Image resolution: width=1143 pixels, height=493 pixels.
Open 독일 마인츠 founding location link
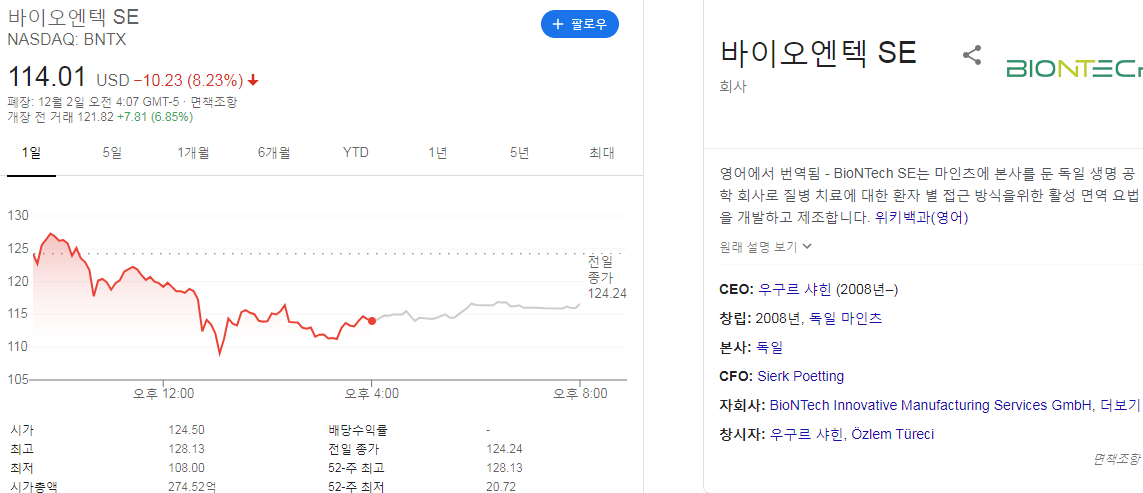click(846, 318)
